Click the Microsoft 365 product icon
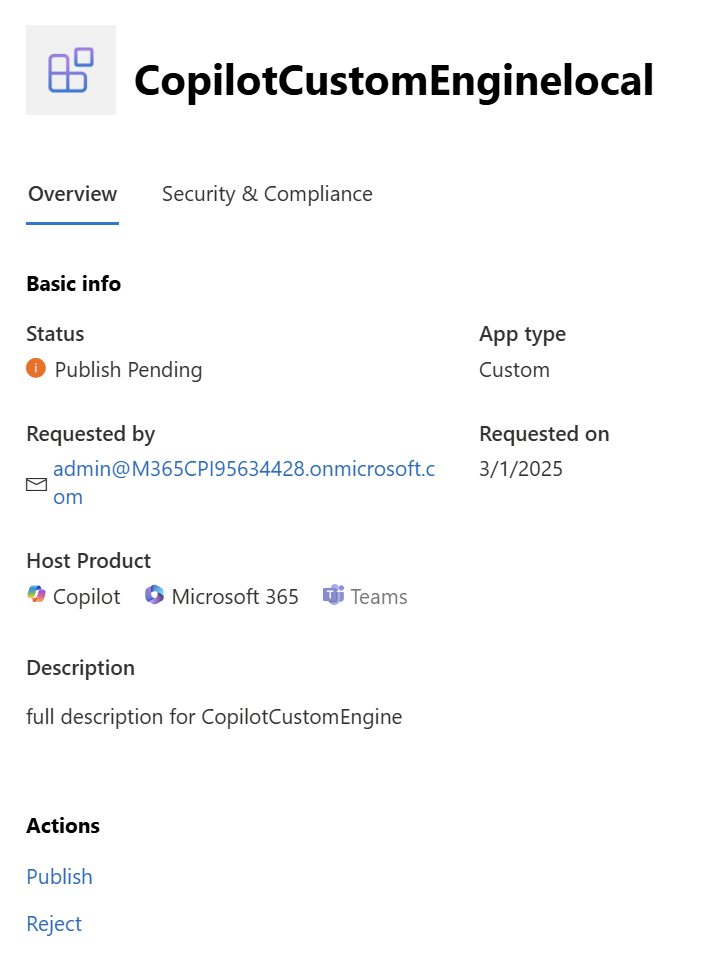 point(154,594)
